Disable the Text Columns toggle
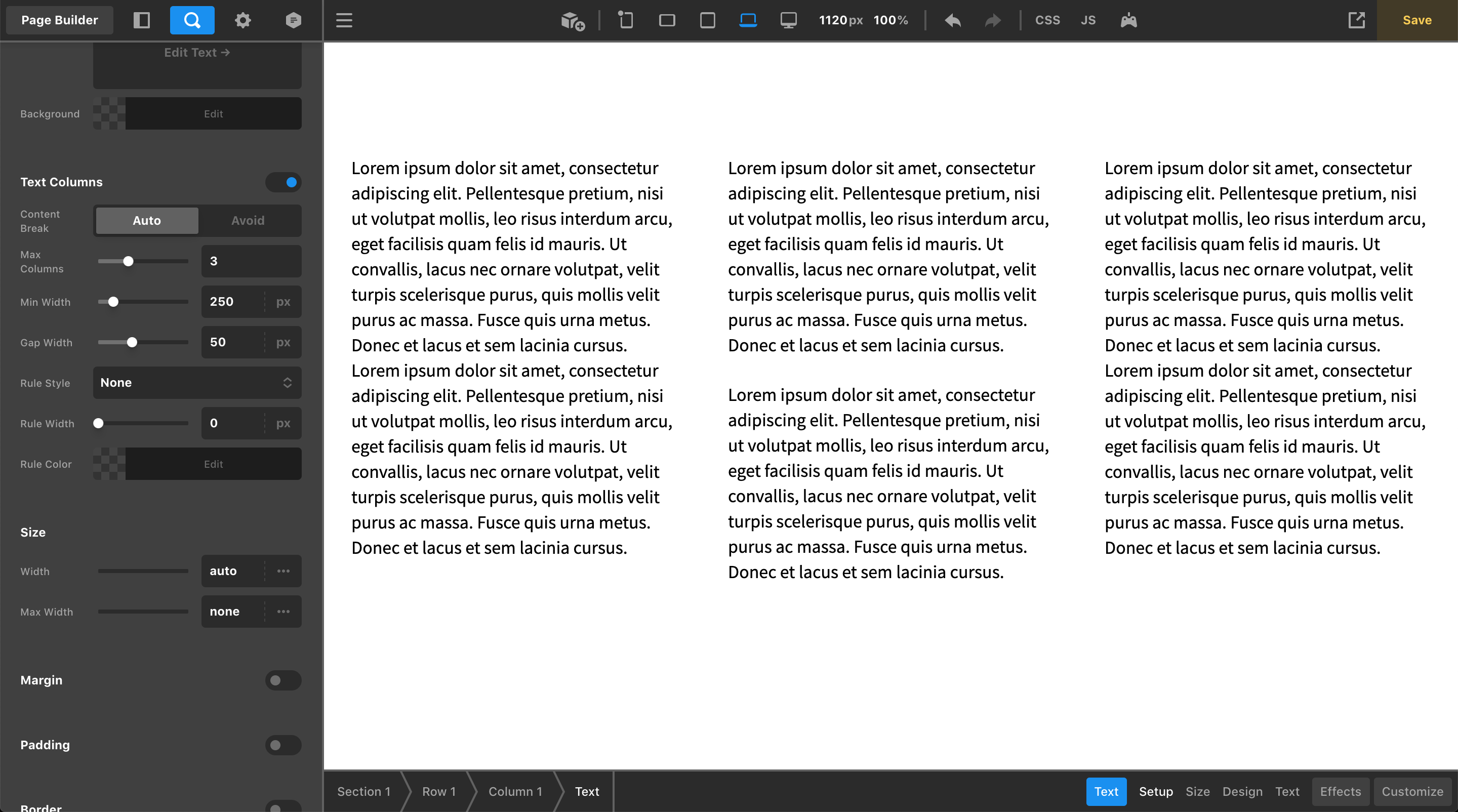The height and width of the screenshot is (812, 1458). (283, 182)
